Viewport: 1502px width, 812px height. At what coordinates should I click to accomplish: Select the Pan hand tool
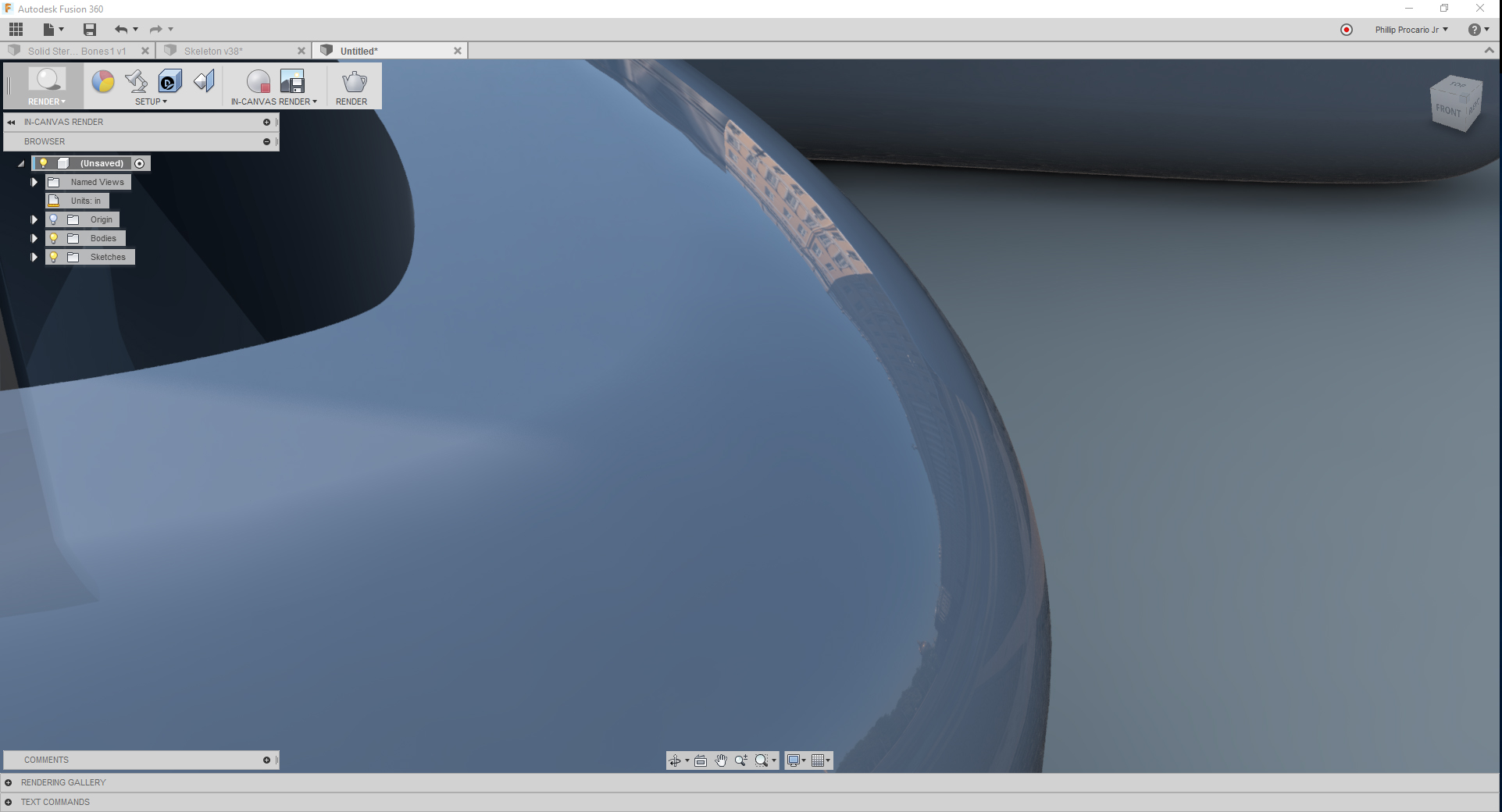click(720, 760)
